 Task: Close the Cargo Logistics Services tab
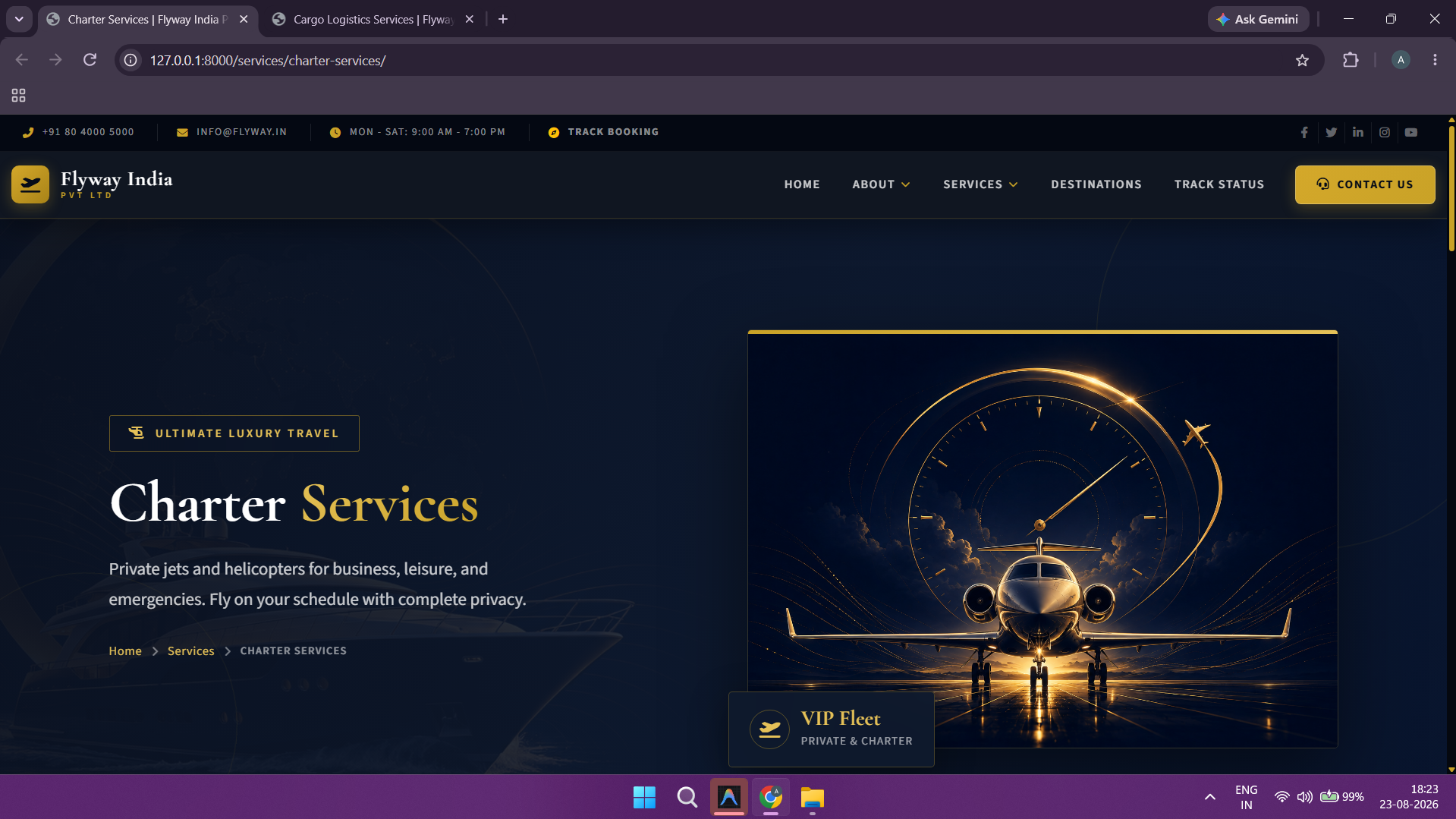click(470, 19)
